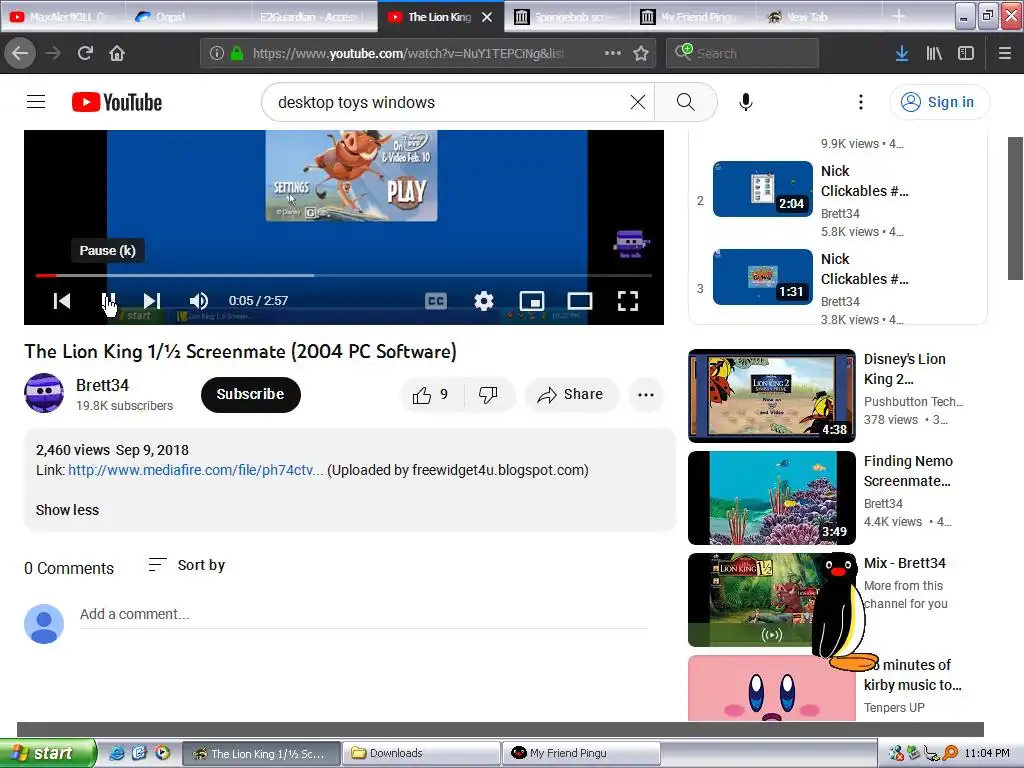Viewport: 1024px width, 768px height.
Task: Open the Firefox library icon
Action: click(x=934, y=53)
